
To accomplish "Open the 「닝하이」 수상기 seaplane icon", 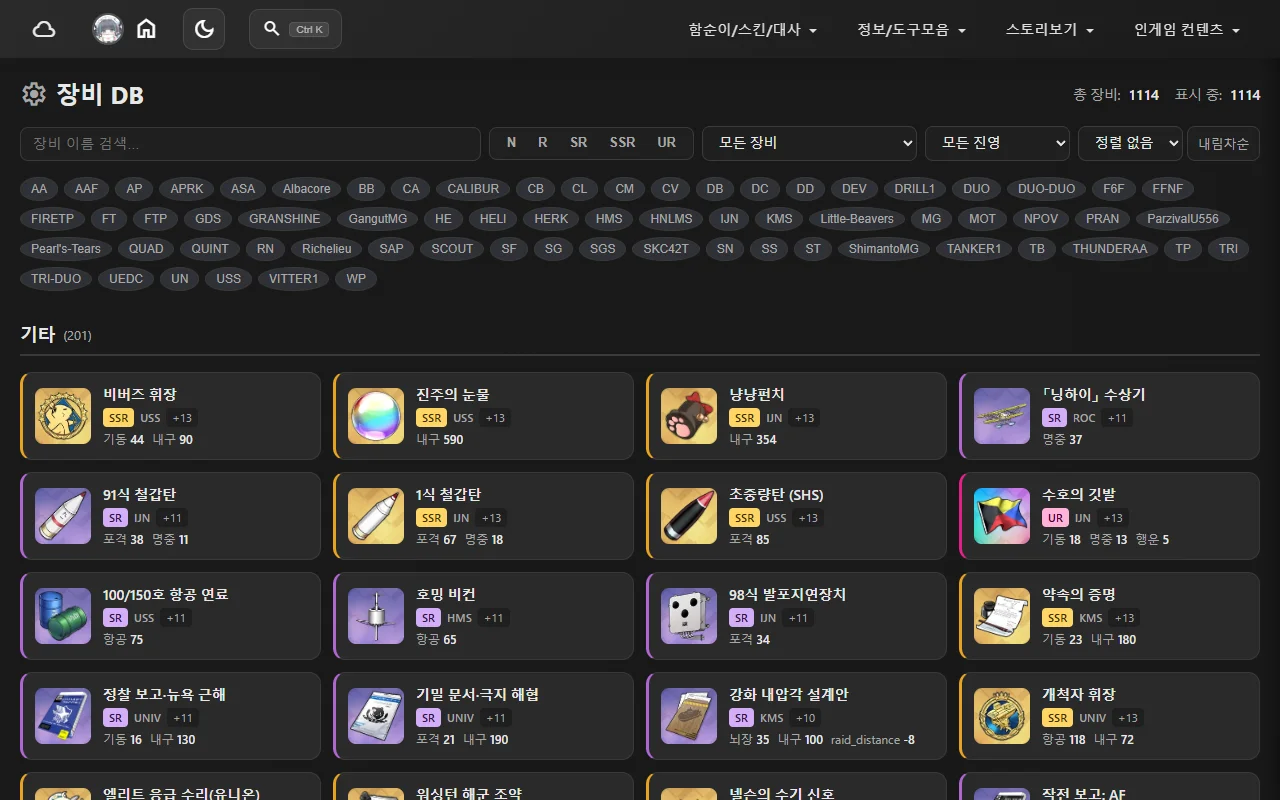I will pos(1002,416).
